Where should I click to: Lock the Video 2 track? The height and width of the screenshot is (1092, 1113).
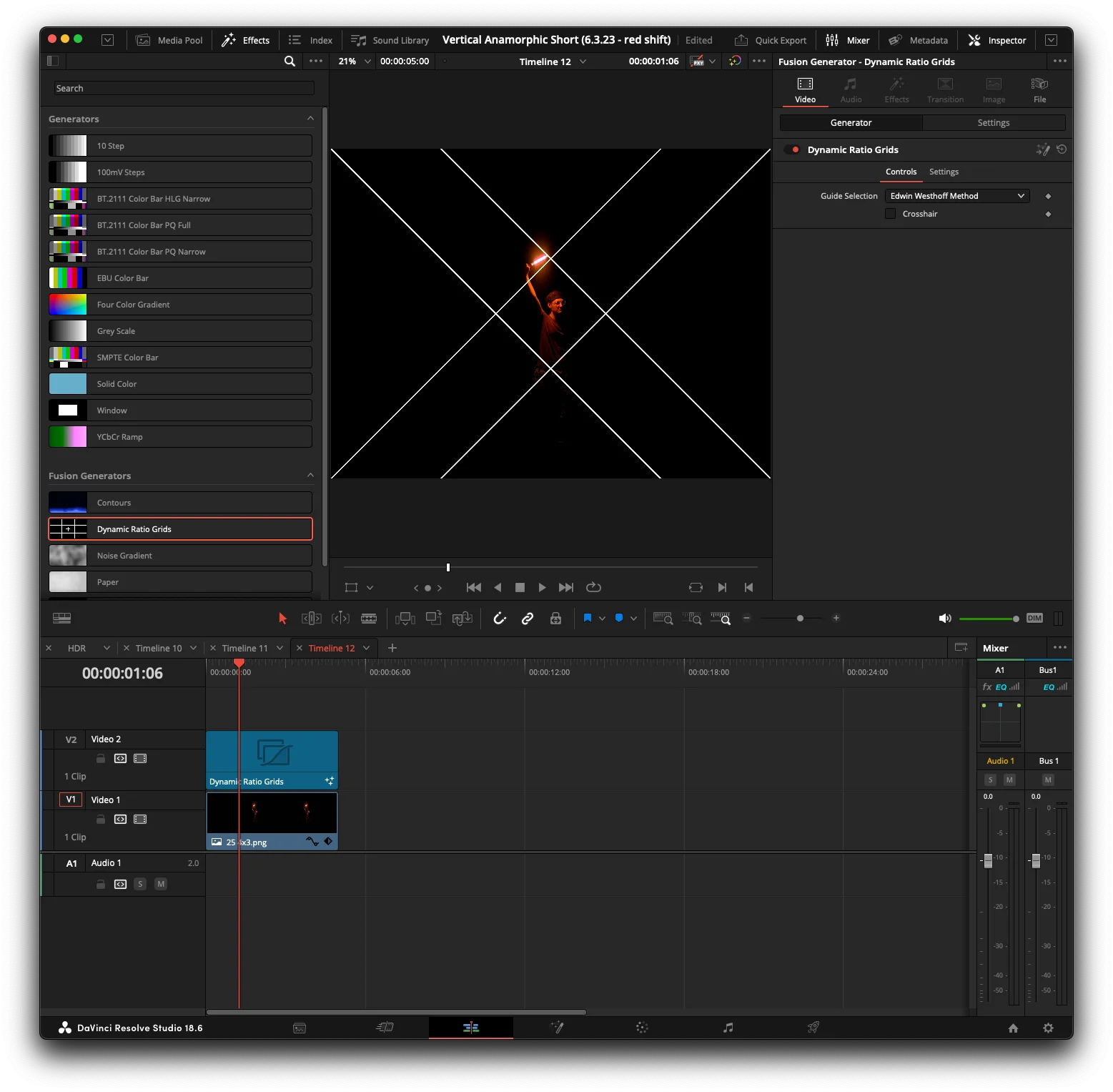coord(101,759)
